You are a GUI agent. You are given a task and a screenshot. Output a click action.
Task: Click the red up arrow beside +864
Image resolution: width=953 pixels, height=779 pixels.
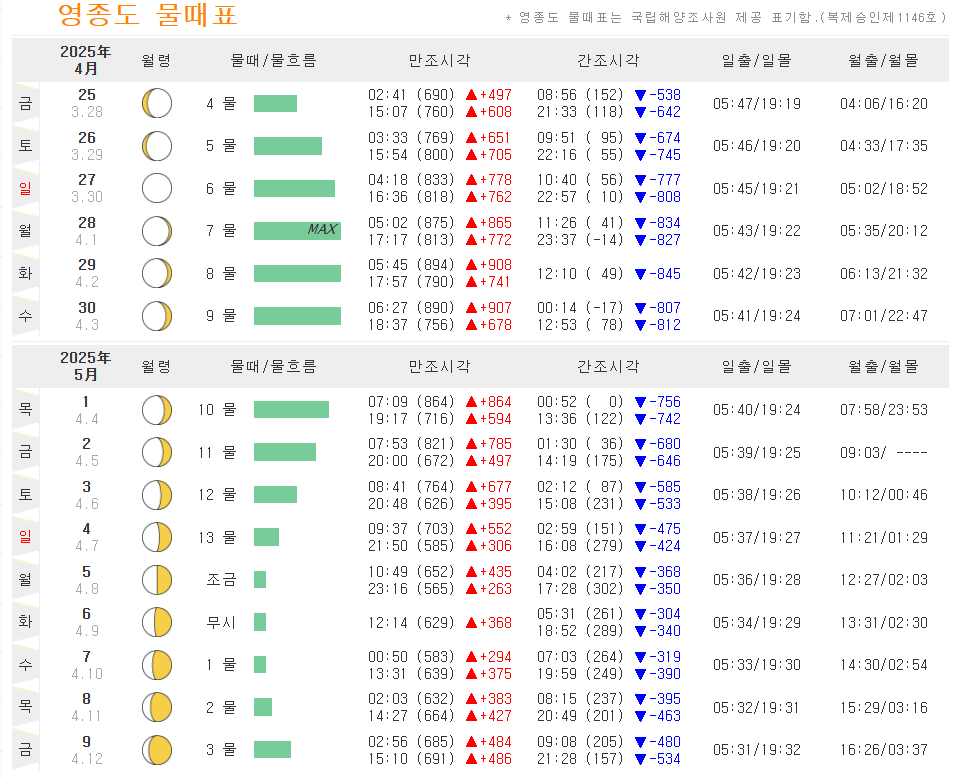tap(472, 402)
